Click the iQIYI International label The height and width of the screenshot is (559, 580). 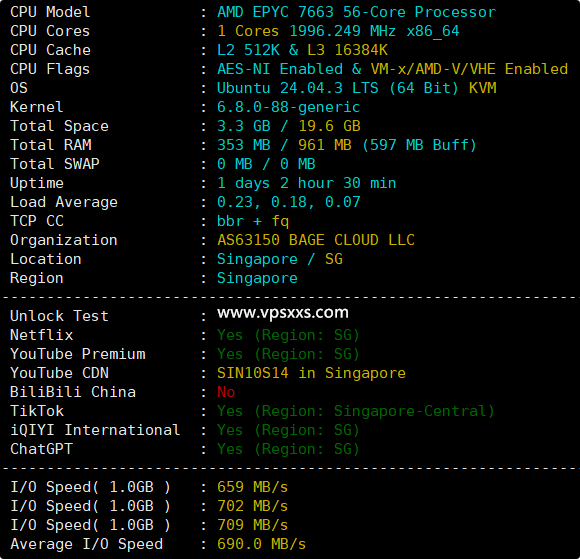[95, 430]
